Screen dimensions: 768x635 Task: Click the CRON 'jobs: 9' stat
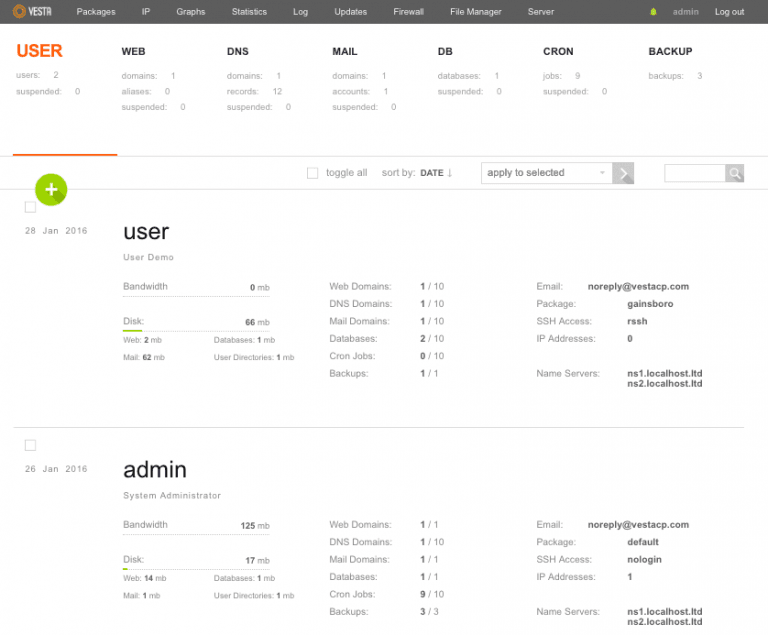coord(561,76)
